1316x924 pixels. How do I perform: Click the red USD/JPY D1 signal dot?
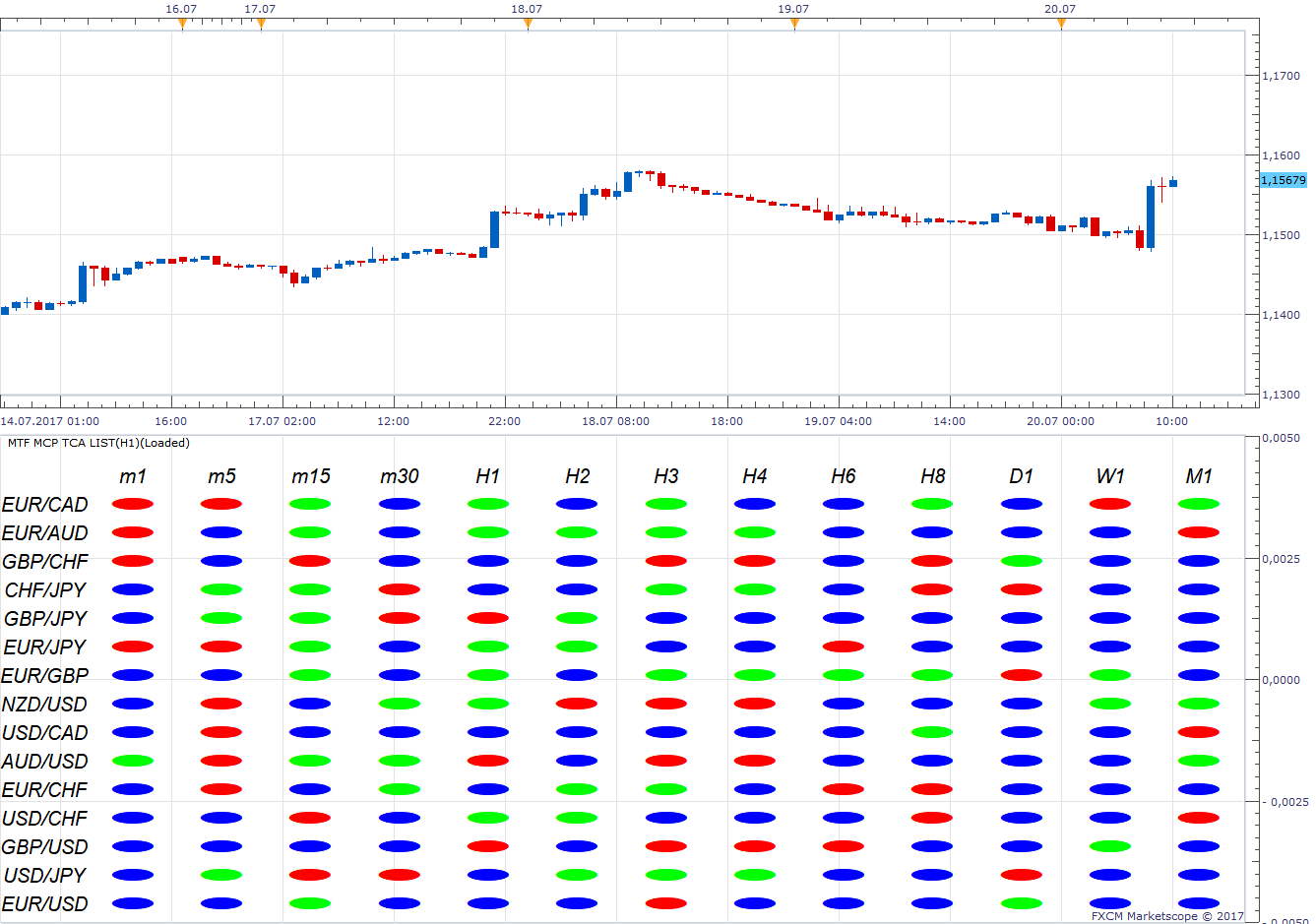pyautogui.click(x=1022, y=875)
